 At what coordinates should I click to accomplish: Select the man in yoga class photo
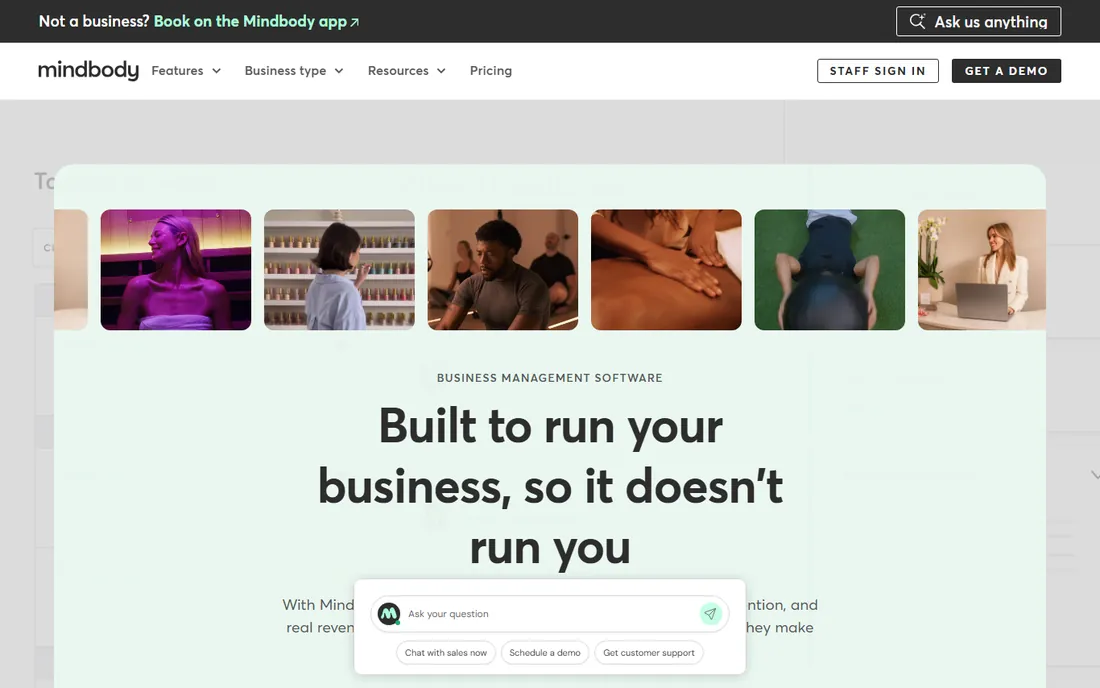pyautogui.click(x=503, y=269)
